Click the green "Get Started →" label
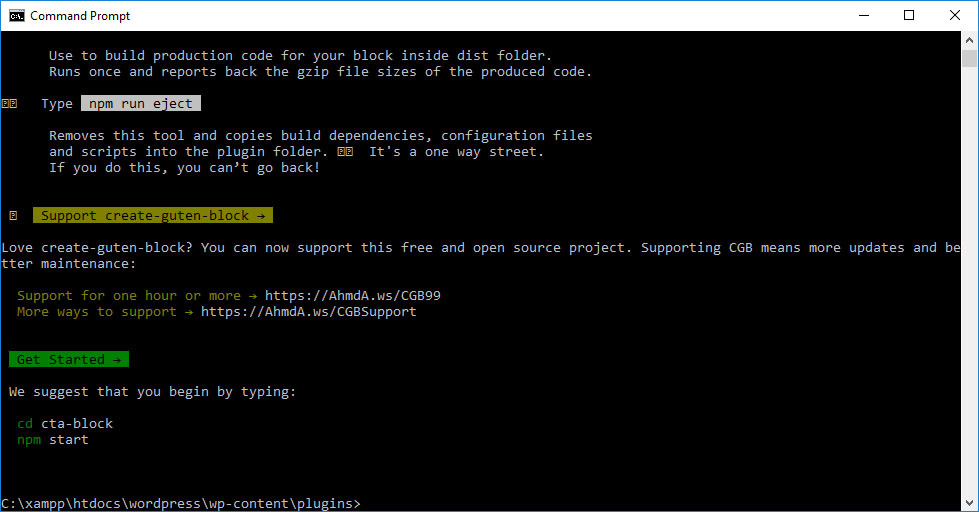Image resolution: width=979 pixels, height=512 pixels. (69, 360)
